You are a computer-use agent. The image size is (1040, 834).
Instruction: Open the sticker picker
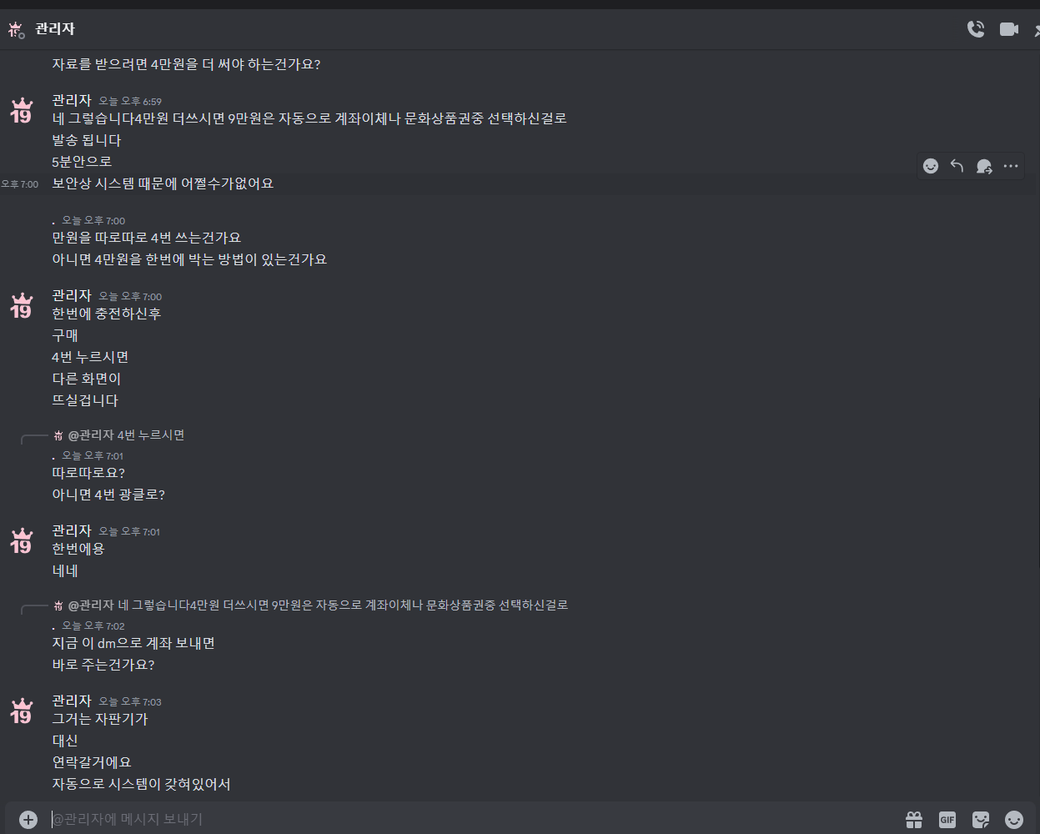pos(980,820)
